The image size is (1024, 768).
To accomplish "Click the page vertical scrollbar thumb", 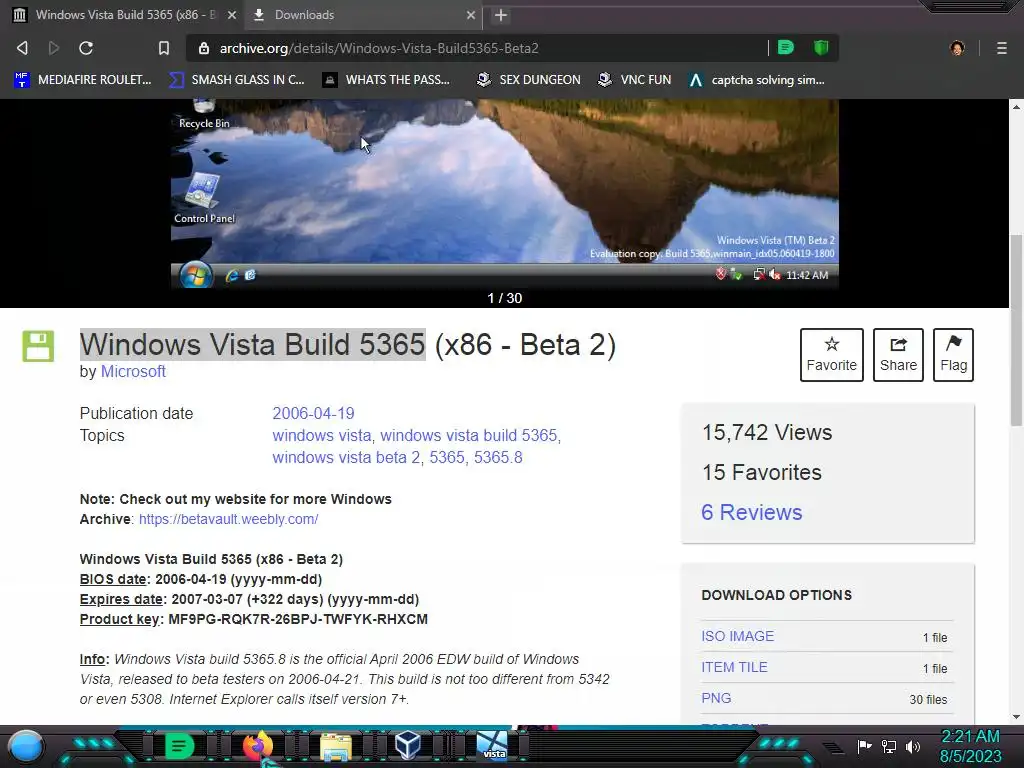I will coord(1016,330).
